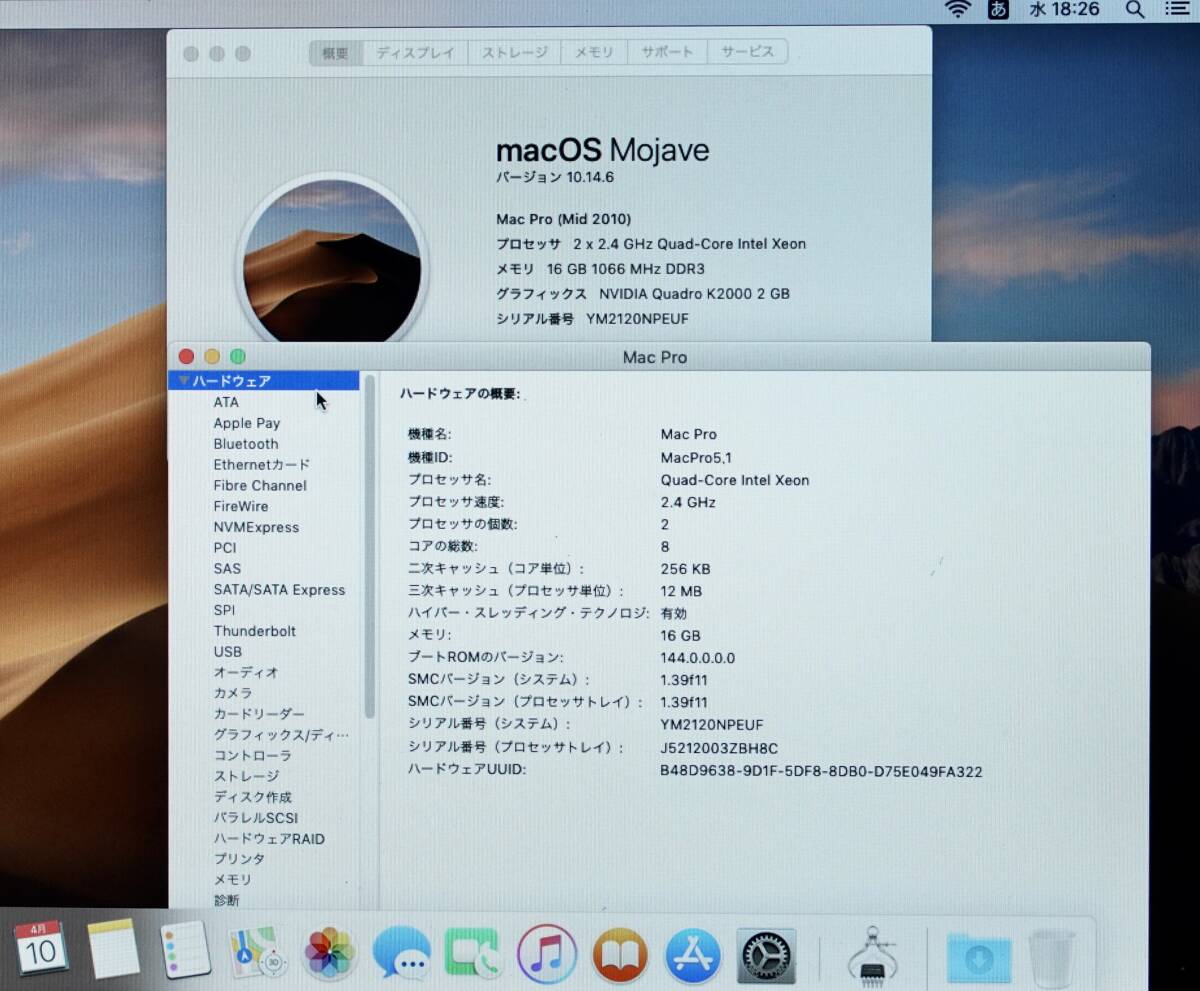Select グラフィックス/ディ… in the sidebar
This screenshot has height=991, width=1200.
(x=281, y=735)
